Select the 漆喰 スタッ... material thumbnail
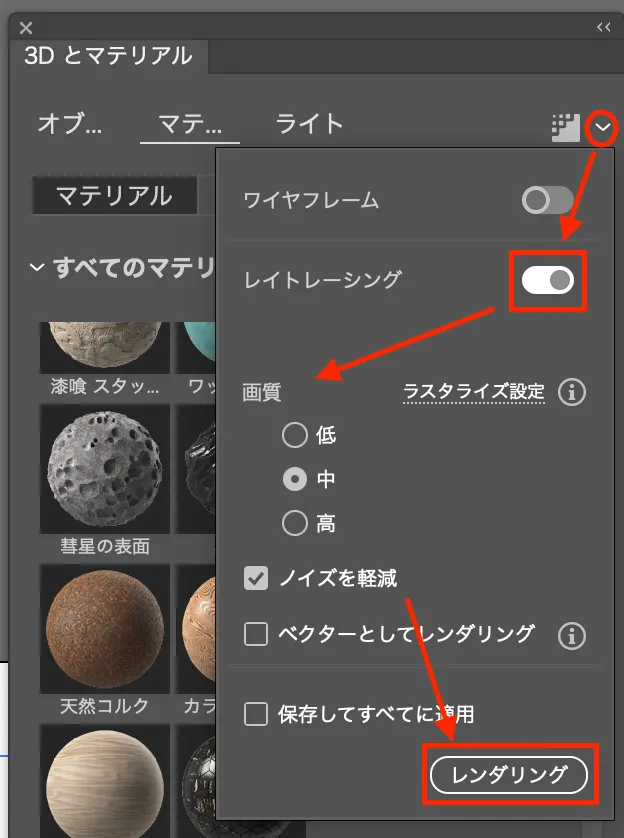This screenshot has height=838, width=624. click(x=105, y=347)
